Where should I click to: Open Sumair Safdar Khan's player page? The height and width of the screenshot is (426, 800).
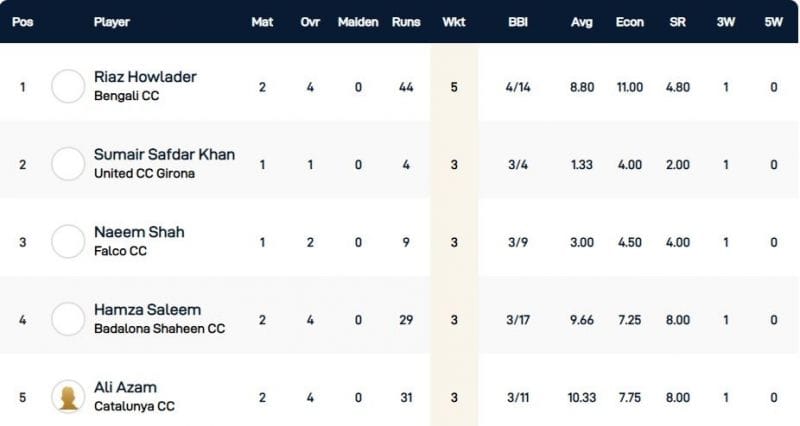[164, 154]
